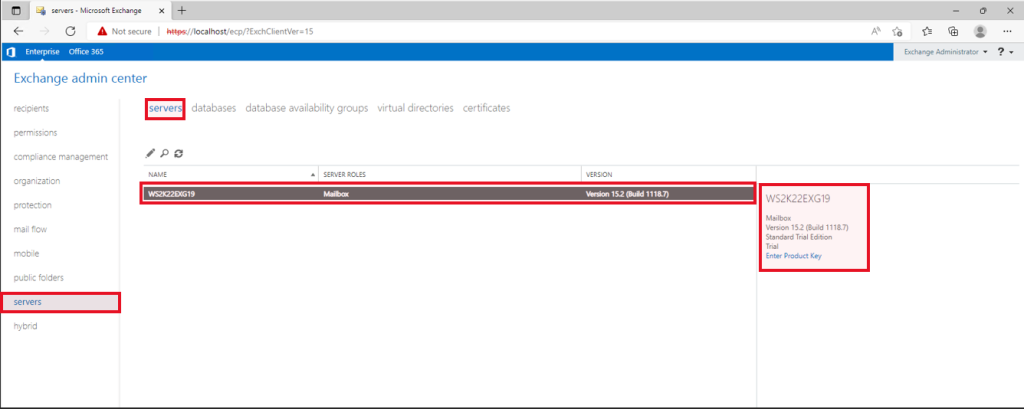
Task: Click the Enter Product Key link
Action: click(793, 256)
